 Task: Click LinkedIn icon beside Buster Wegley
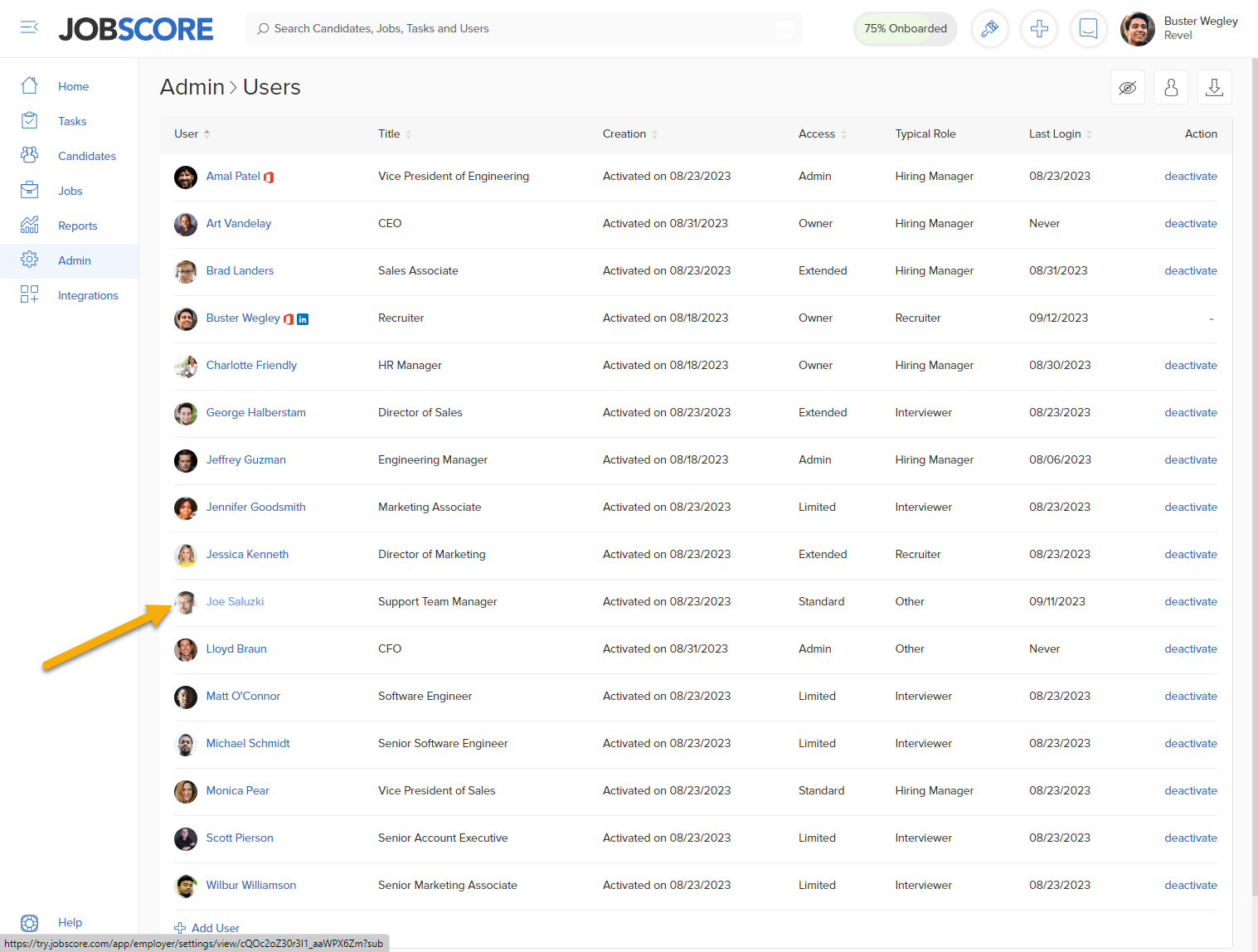303,319
